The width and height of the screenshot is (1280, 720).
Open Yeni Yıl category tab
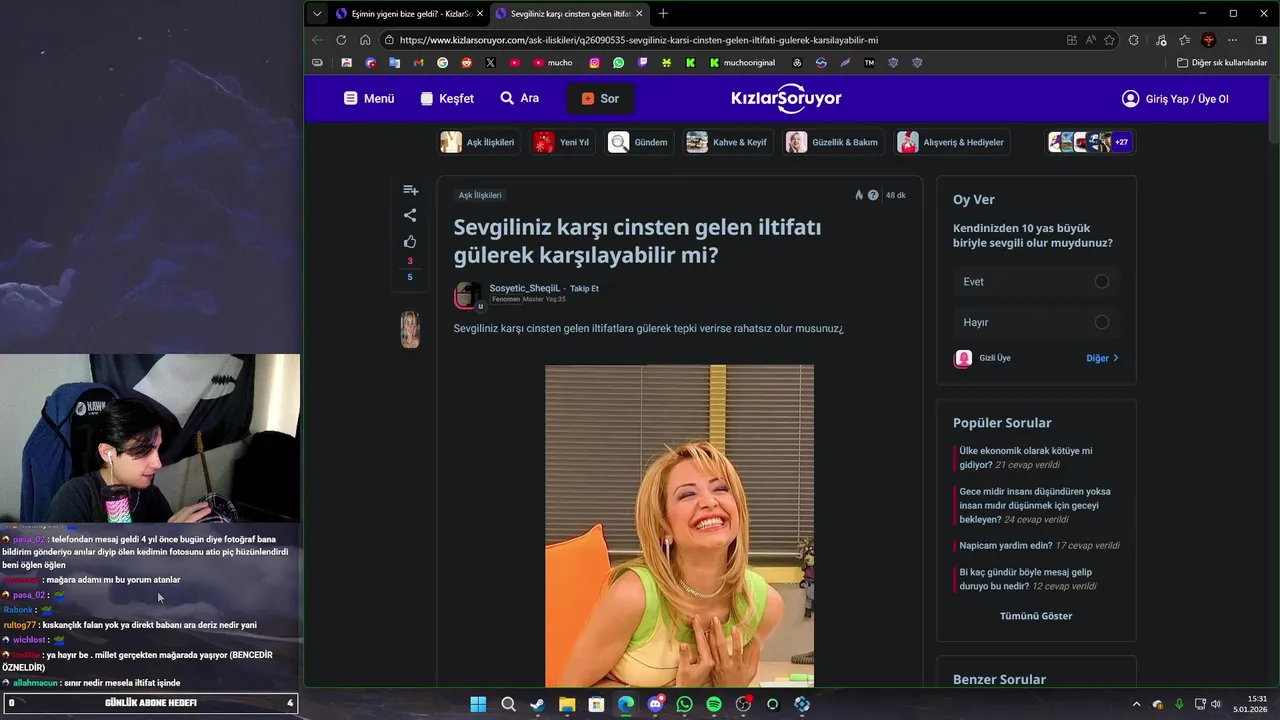[x=562, y=142]
